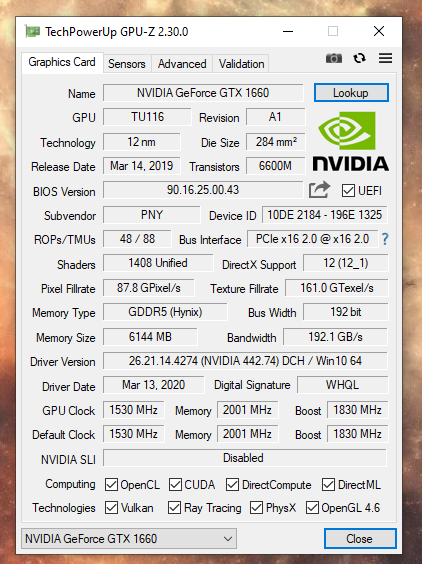Click the NVIDIA logo image

[350, 141]
